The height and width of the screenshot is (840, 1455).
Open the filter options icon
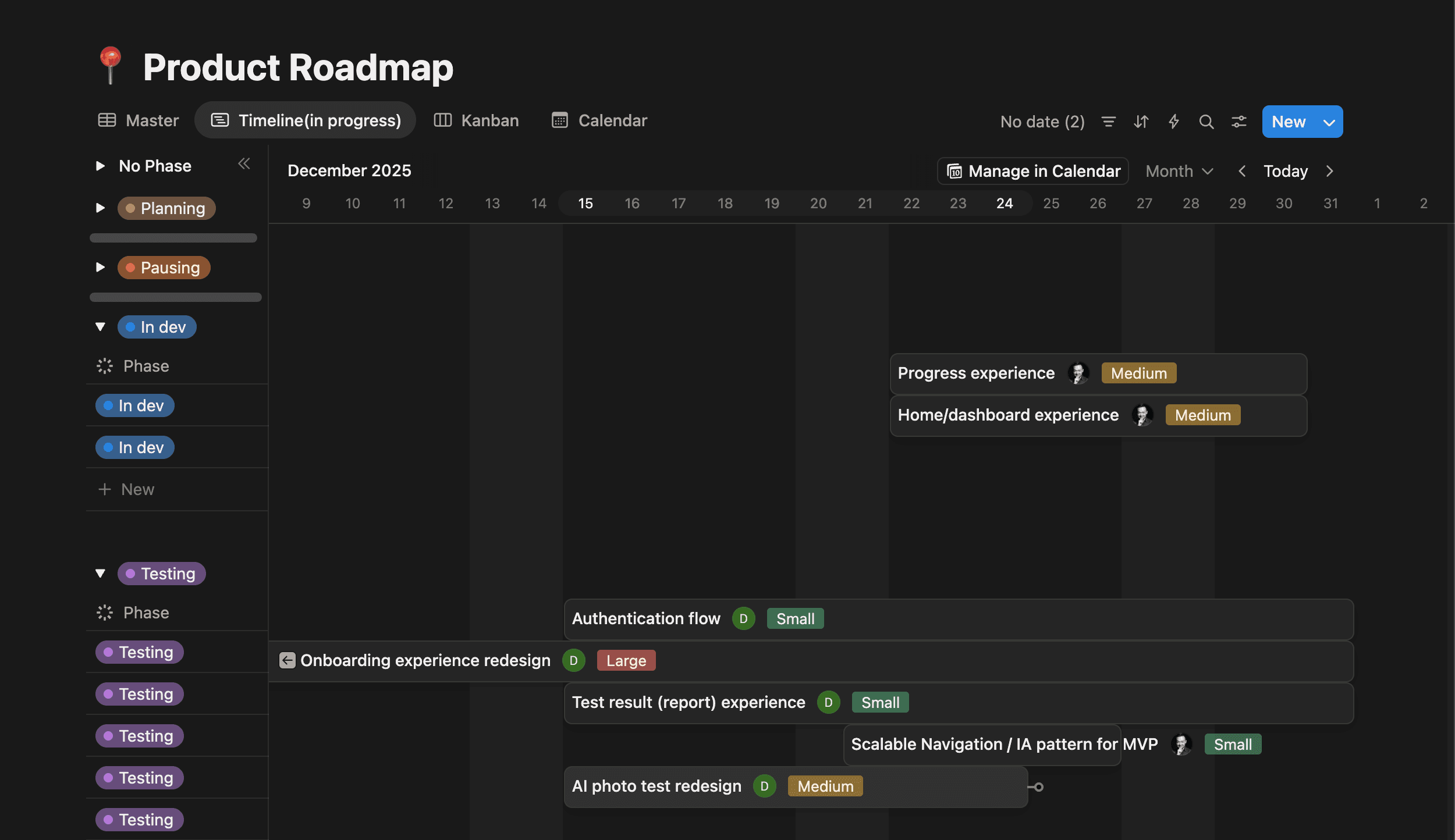1108,122
